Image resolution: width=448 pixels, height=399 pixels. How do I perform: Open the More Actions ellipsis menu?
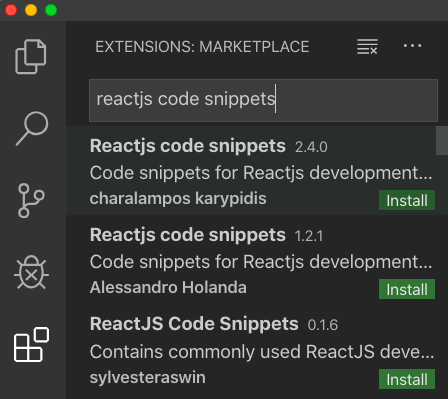tap(412, 46)
